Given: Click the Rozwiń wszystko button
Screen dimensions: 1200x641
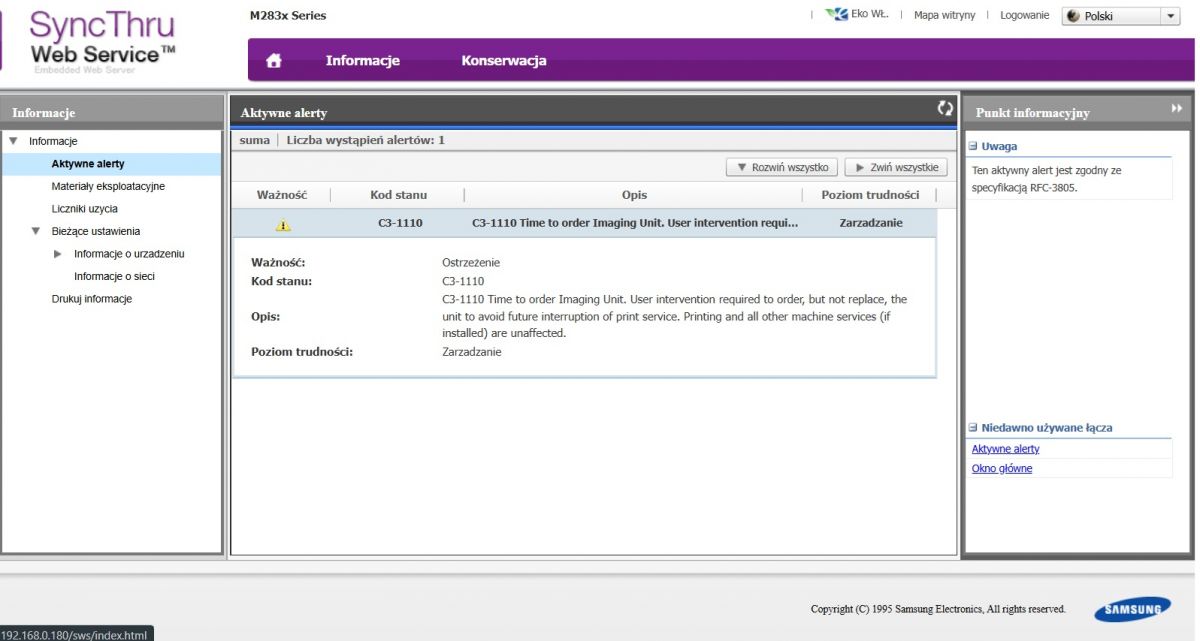Looking at the screenshot, I should click(x=782, y=168).
